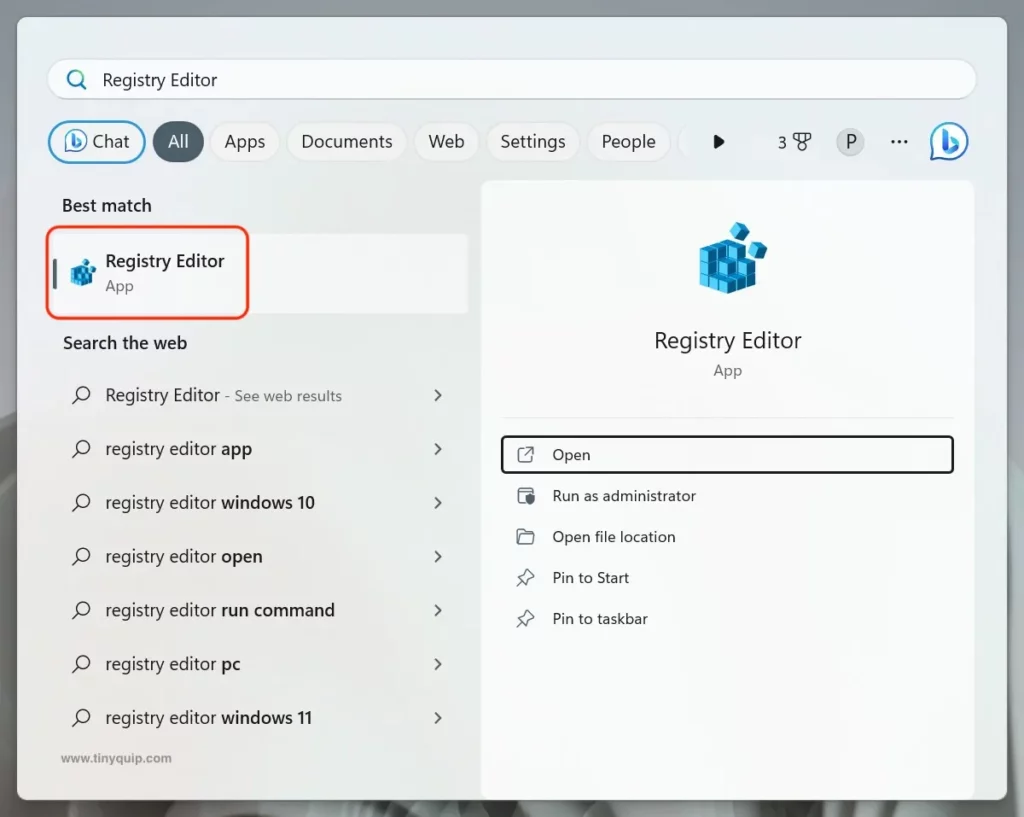Expand the 'registry editor run command' chevron

tap(437, 610)
